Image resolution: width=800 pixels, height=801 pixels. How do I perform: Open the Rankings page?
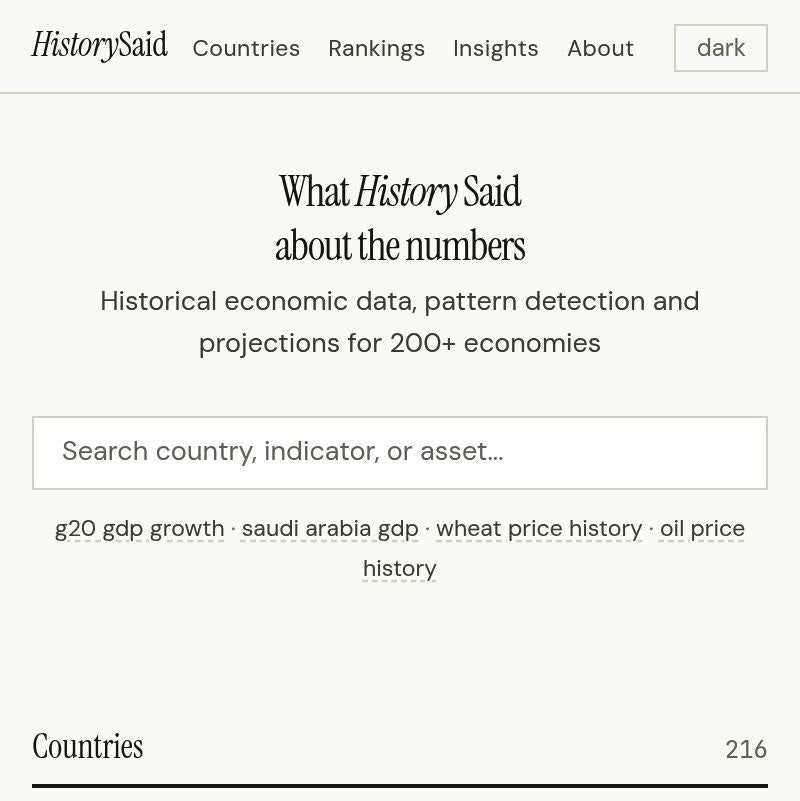click(376, 48)
